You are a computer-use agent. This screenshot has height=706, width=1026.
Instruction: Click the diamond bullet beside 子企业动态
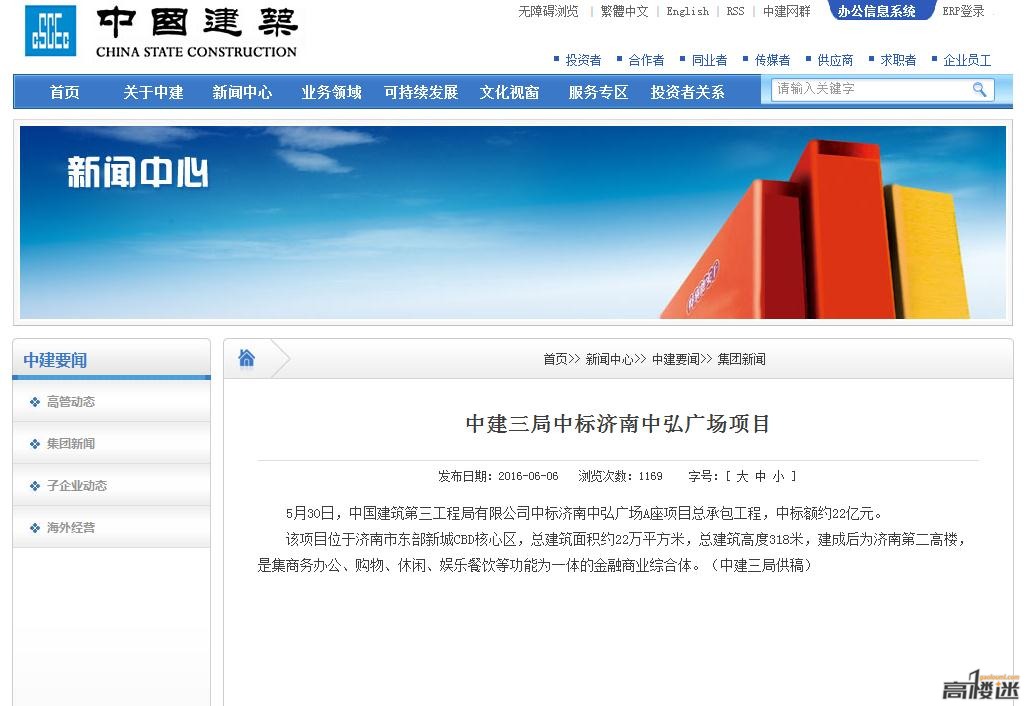(35, 485)
